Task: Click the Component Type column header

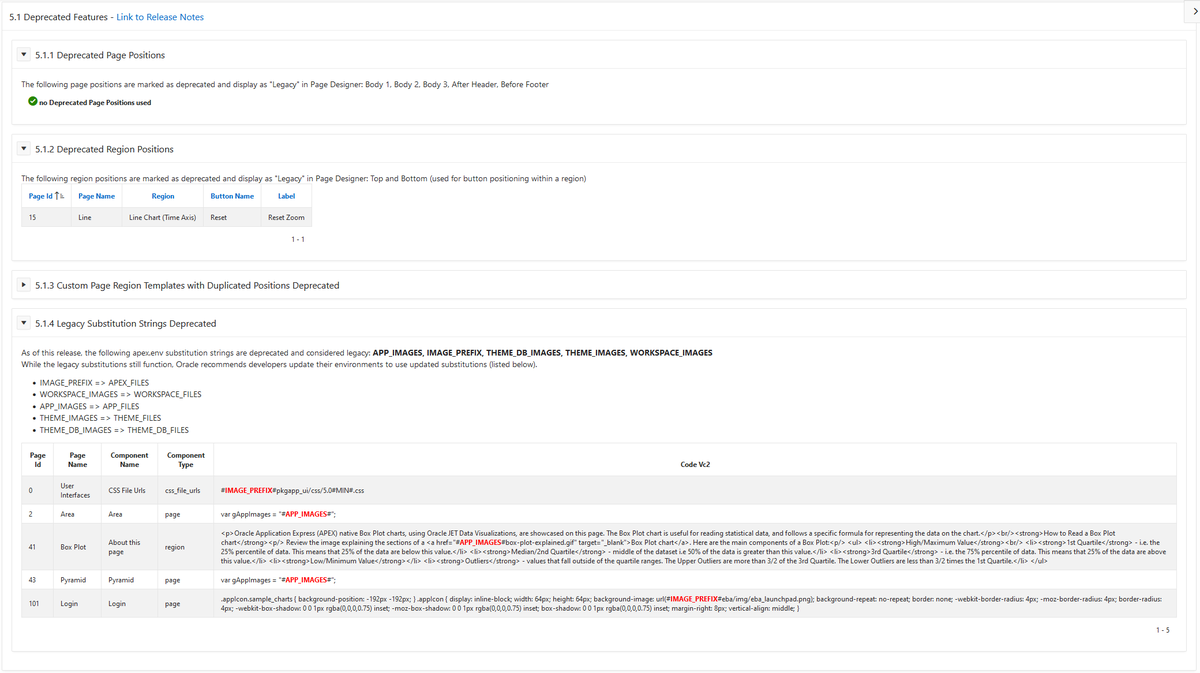Action: (x=186, y=460)
